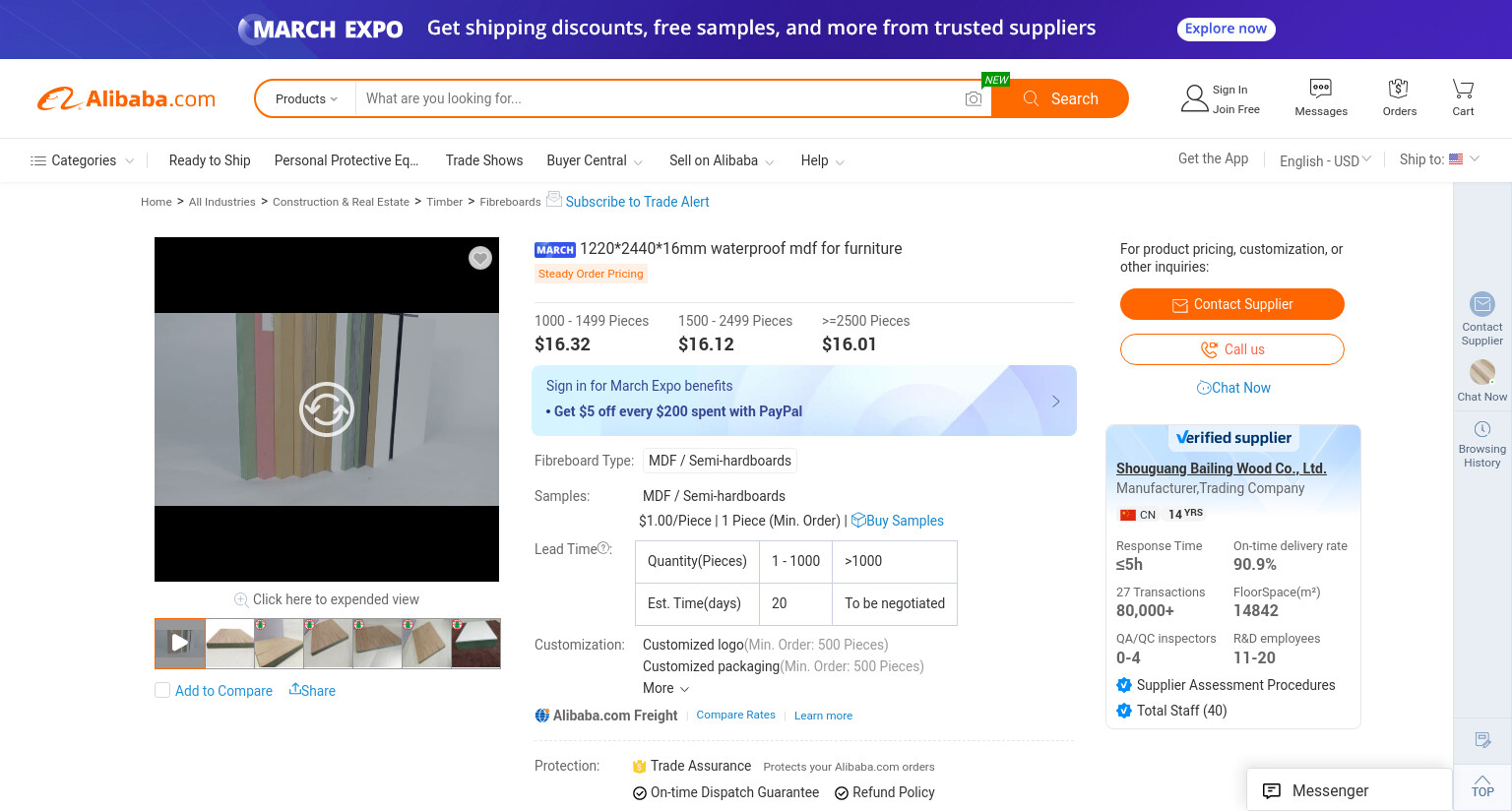
Task: Open Ready to Ship menu item
Action: click(210, 160)
